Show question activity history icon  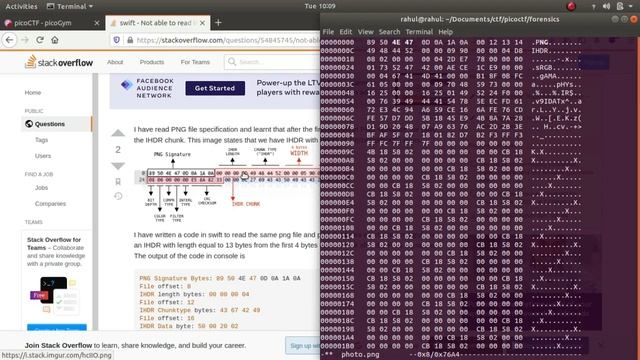(118, 196)
